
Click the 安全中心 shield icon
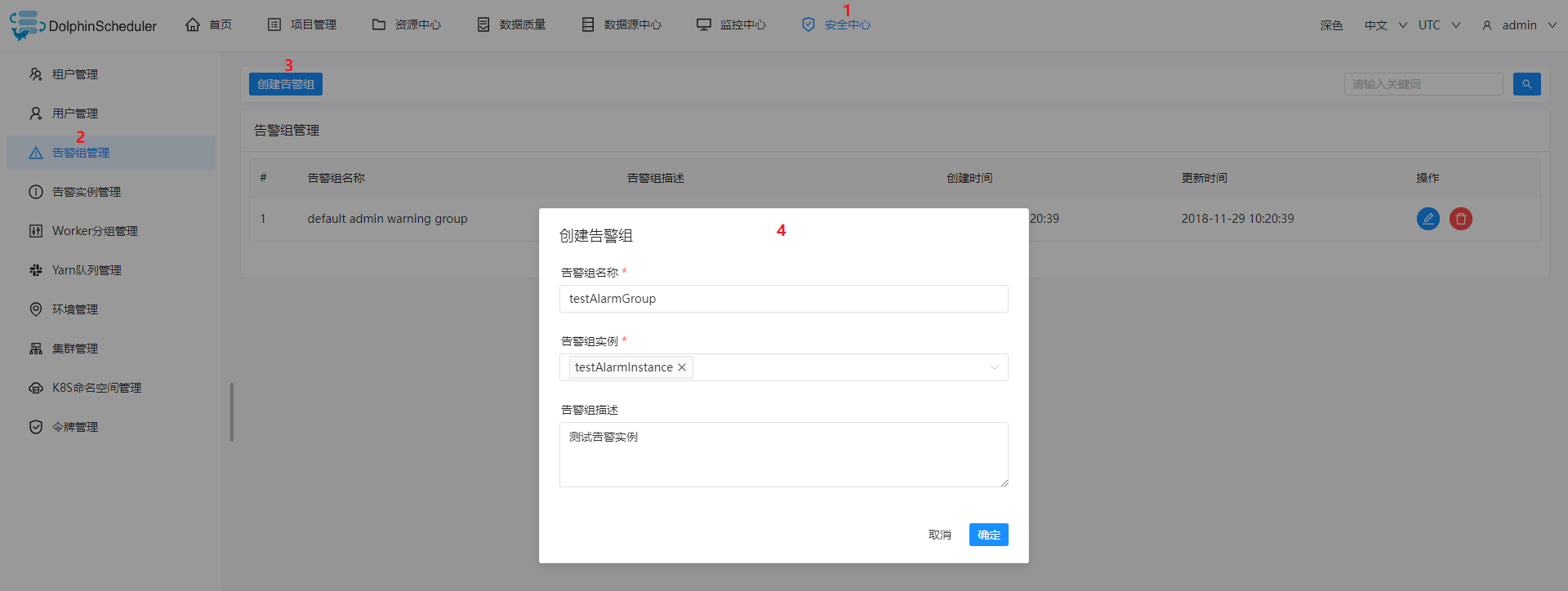coord(808,24)
